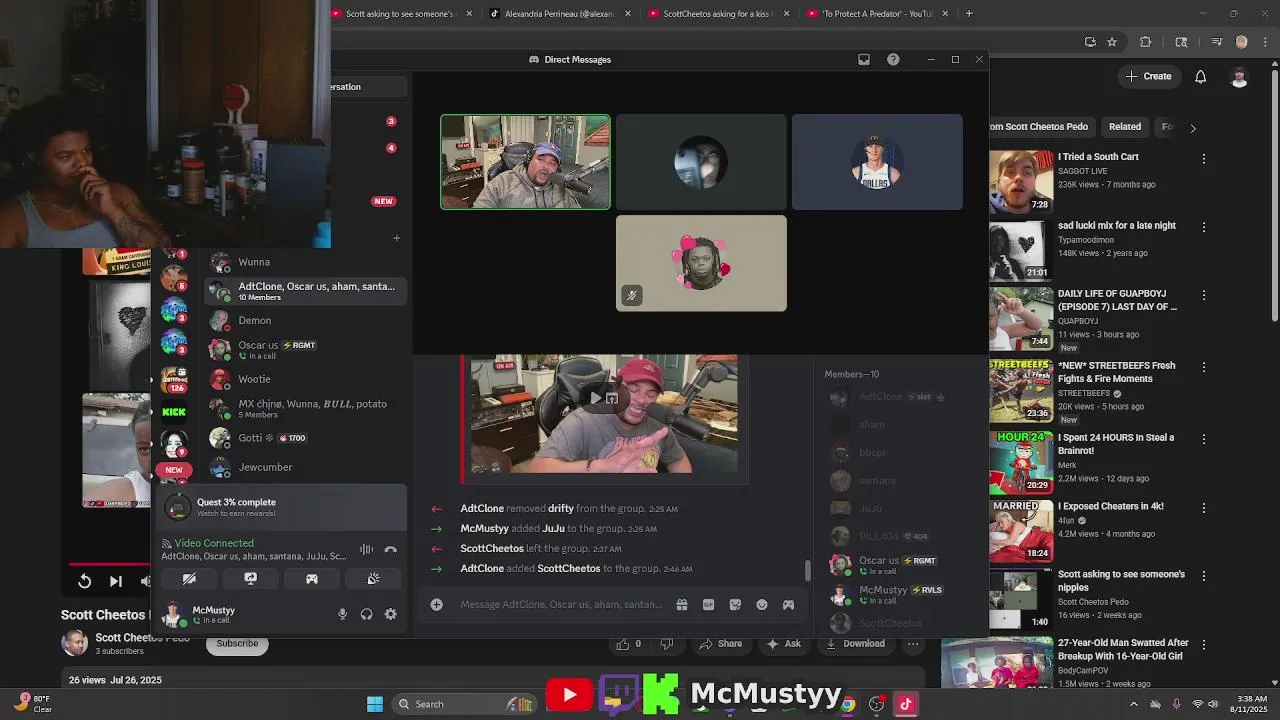Open the Quest 3% complete banner
1280x720 pixels.
pos(280,507)
